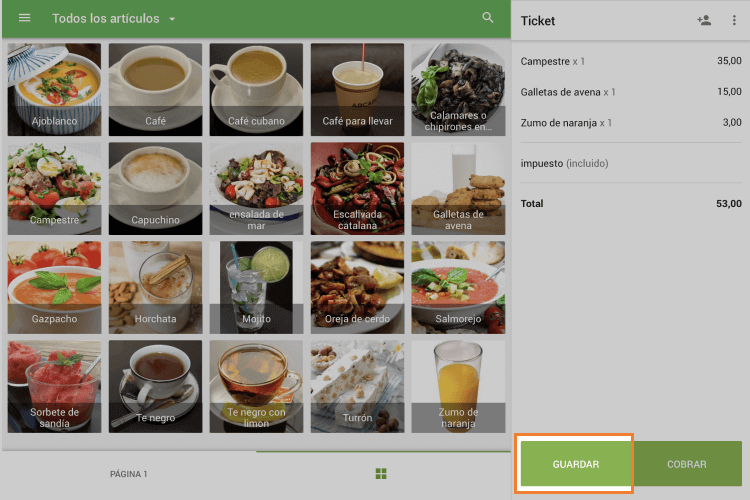Select the Mojito item tile
Screen dimensions: 750x500
pyautogui.click(x=256, y=288)
